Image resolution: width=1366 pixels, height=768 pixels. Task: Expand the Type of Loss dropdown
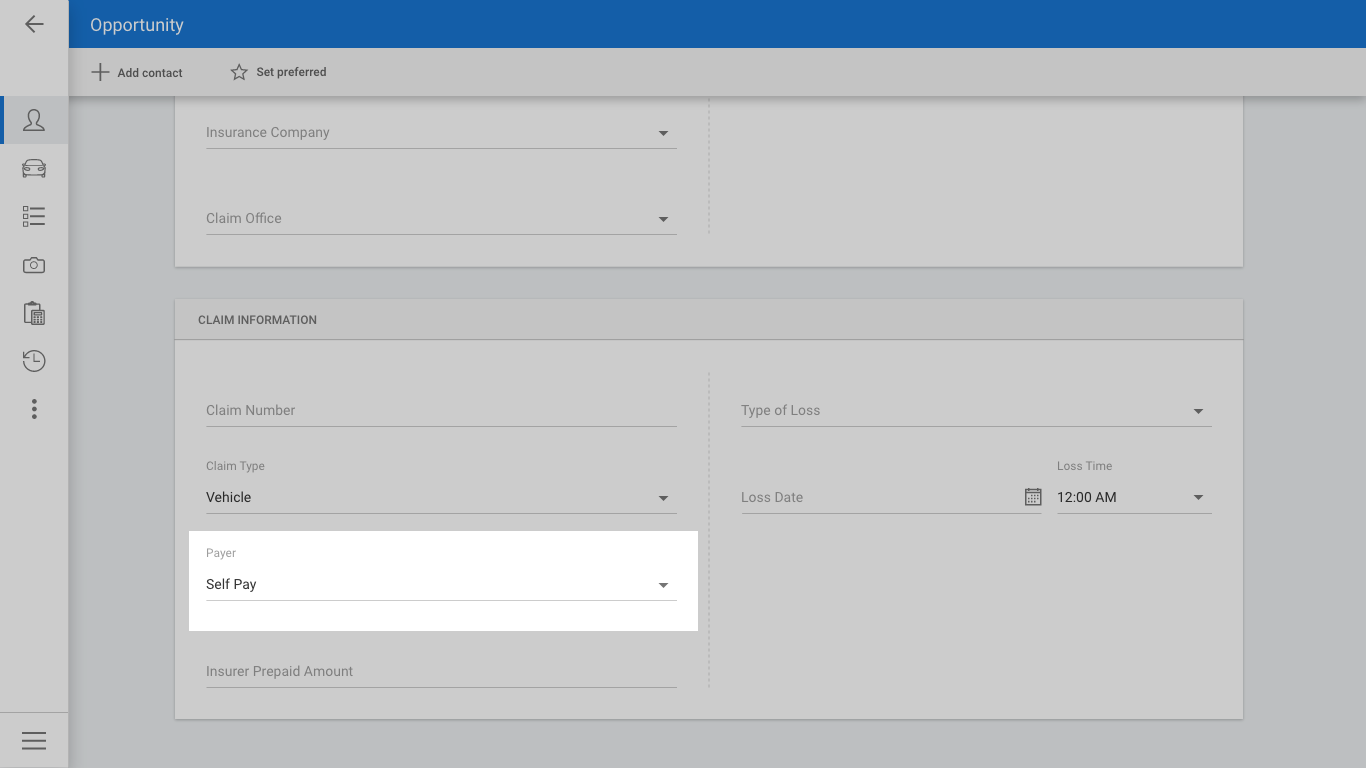click(976, 411)
